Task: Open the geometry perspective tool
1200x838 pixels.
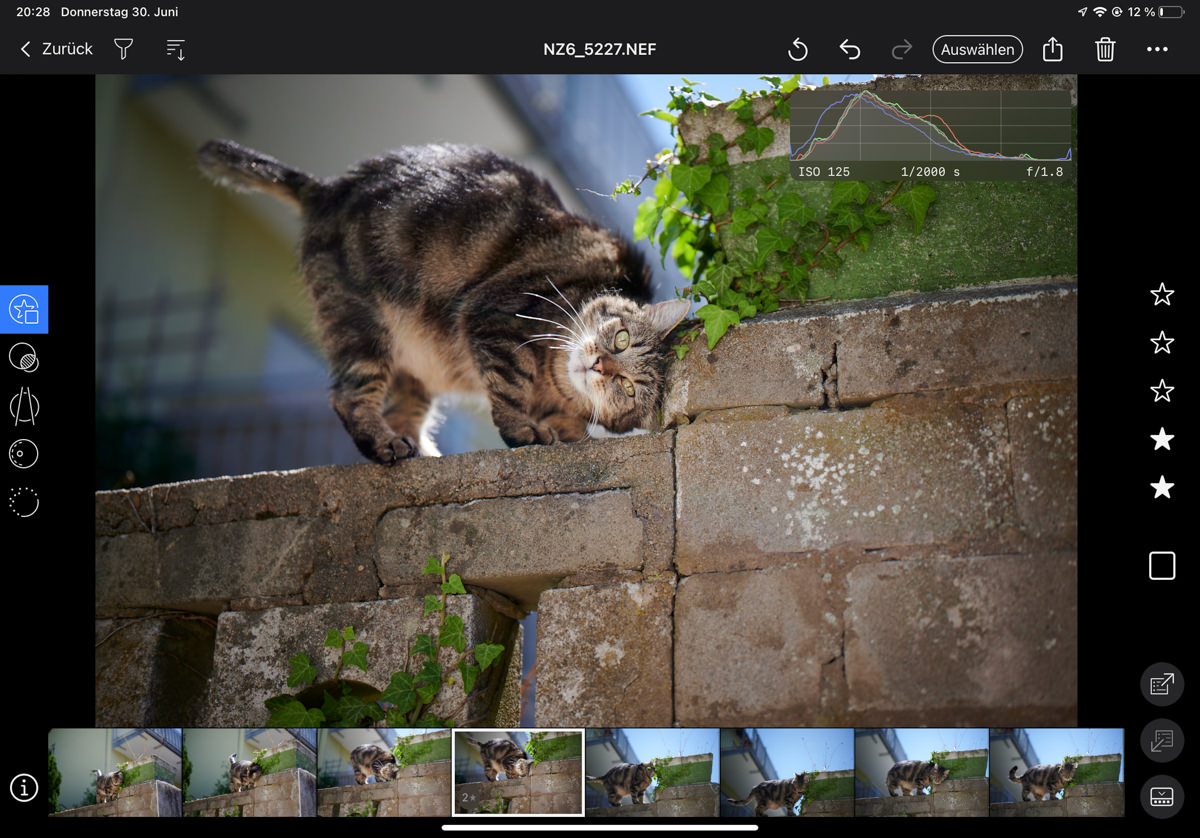Action: pos(24,406)
